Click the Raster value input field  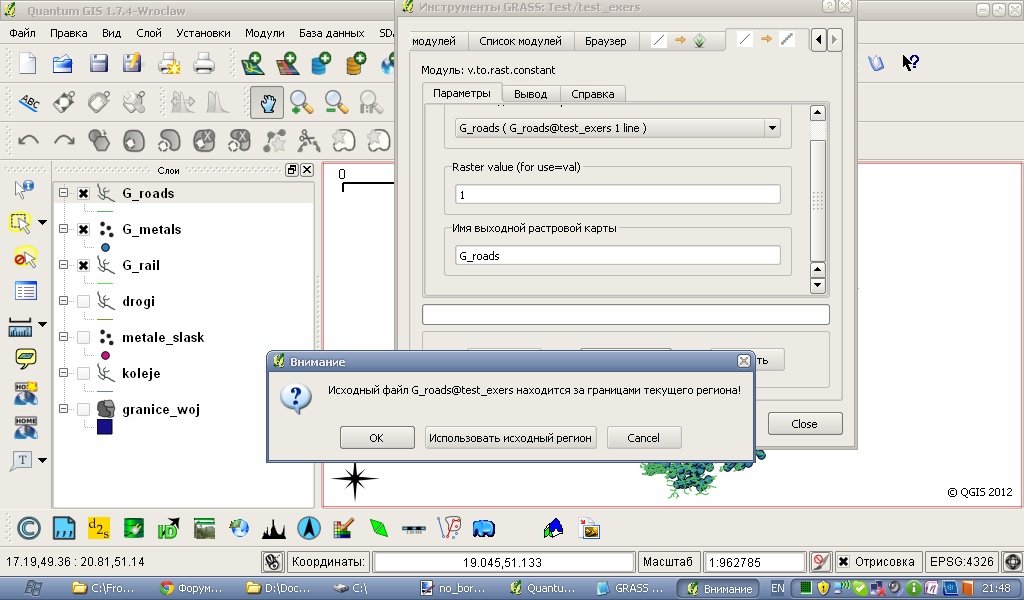click(x=617, y=195)
